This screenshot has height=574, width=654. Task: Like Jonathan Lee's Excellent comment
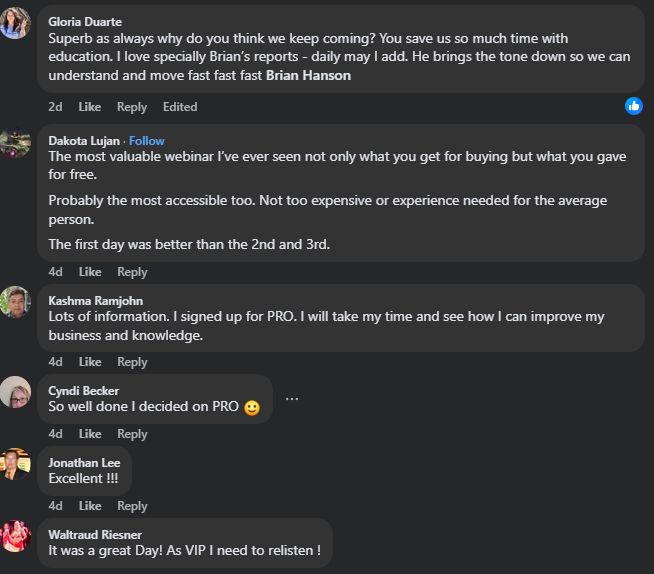click(x=90, y=506)
